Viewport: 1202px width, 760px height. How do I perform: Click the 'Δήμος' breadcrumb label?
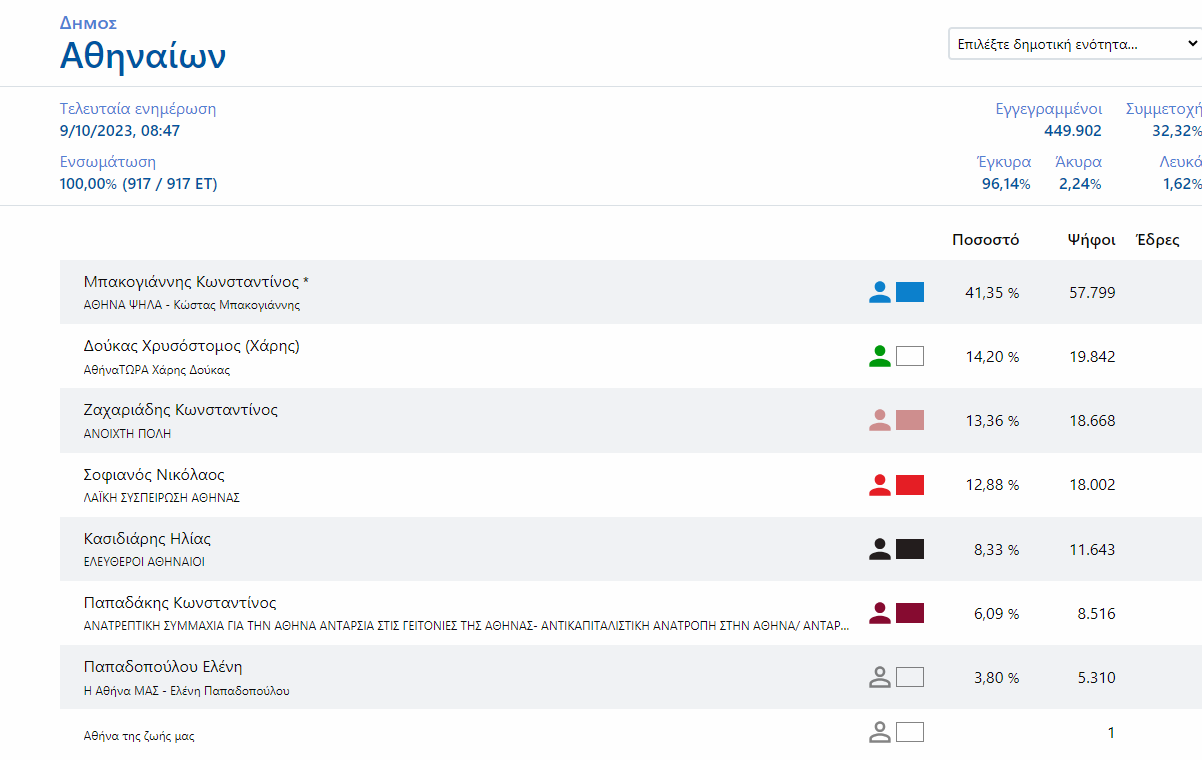(x=88, y=22)
